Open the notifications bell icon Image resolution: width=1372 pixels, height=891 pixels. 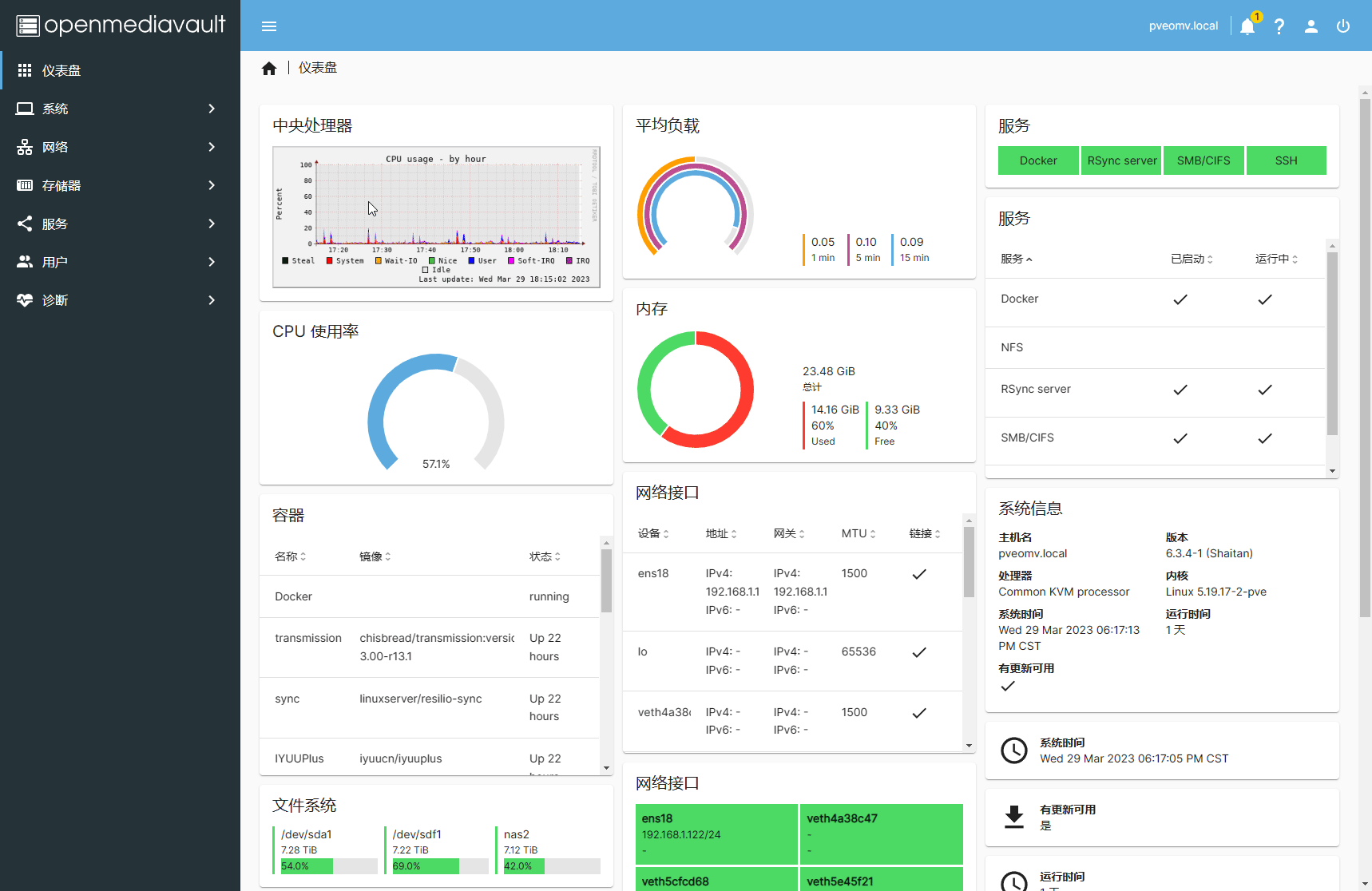click(1247, 26)
